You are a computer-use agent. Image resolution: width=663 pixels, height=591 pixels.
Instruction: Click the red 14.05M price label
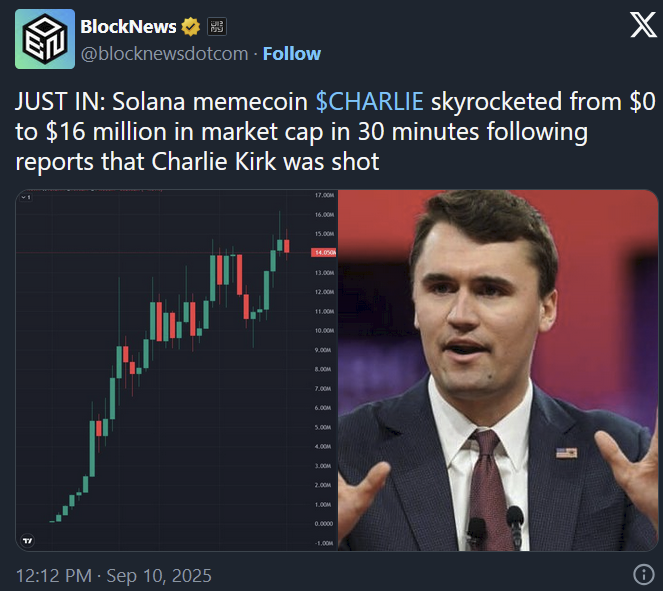(x=324, y=253)
